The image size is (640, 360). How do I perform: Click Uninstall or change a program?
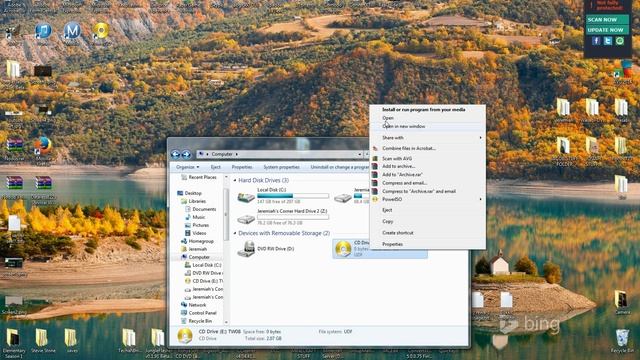coord(339,167)
